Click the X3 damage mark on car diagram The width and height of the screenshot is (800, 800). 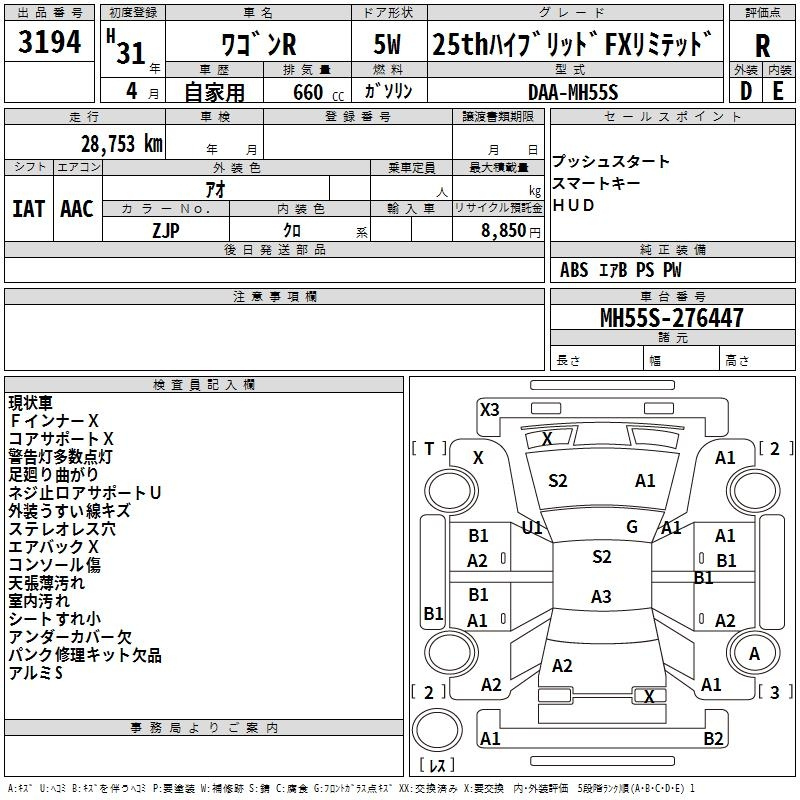489,409
